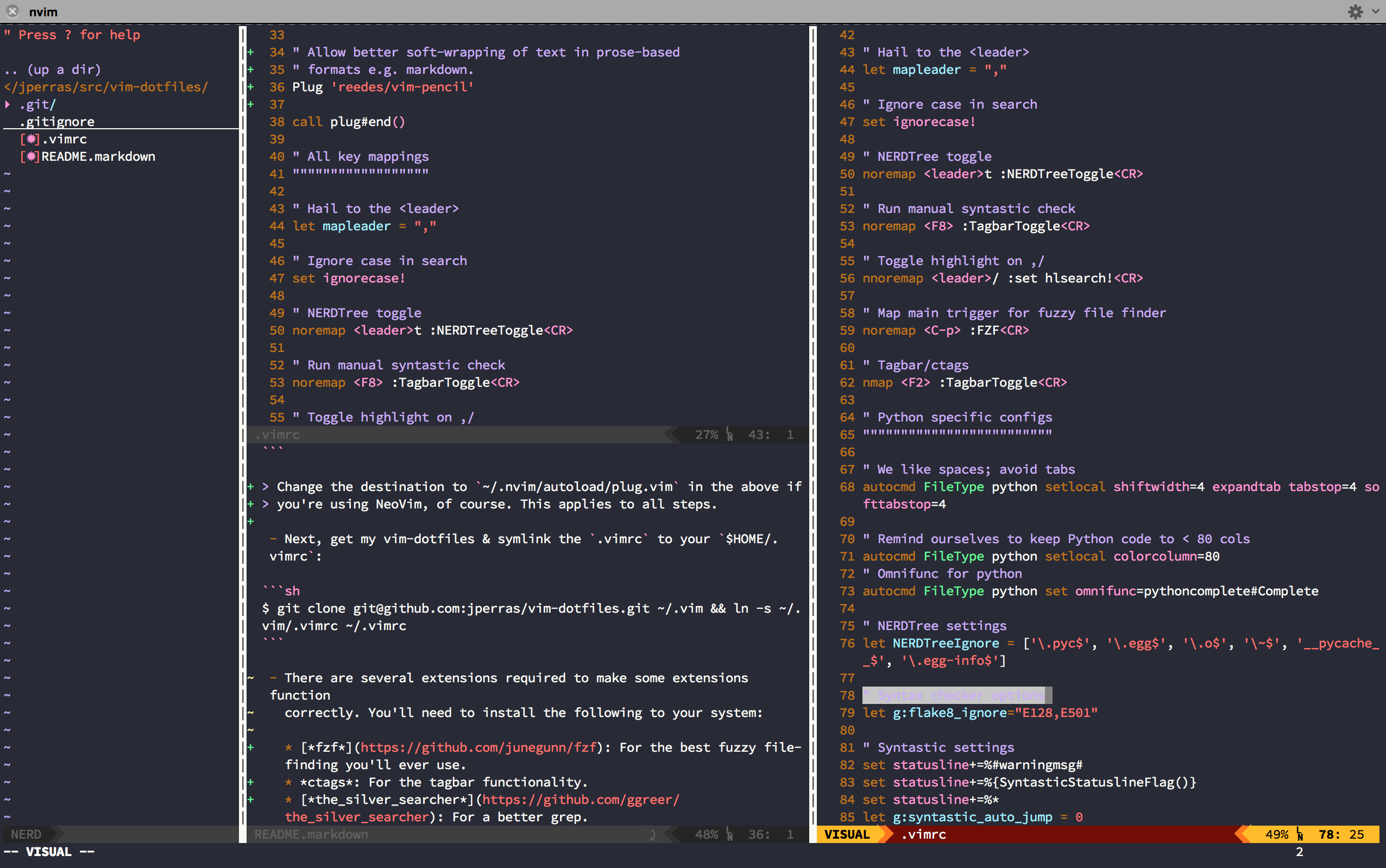
Task: Click the omnifunc autocmd on line 73
Action: (x=1091, y=592)
